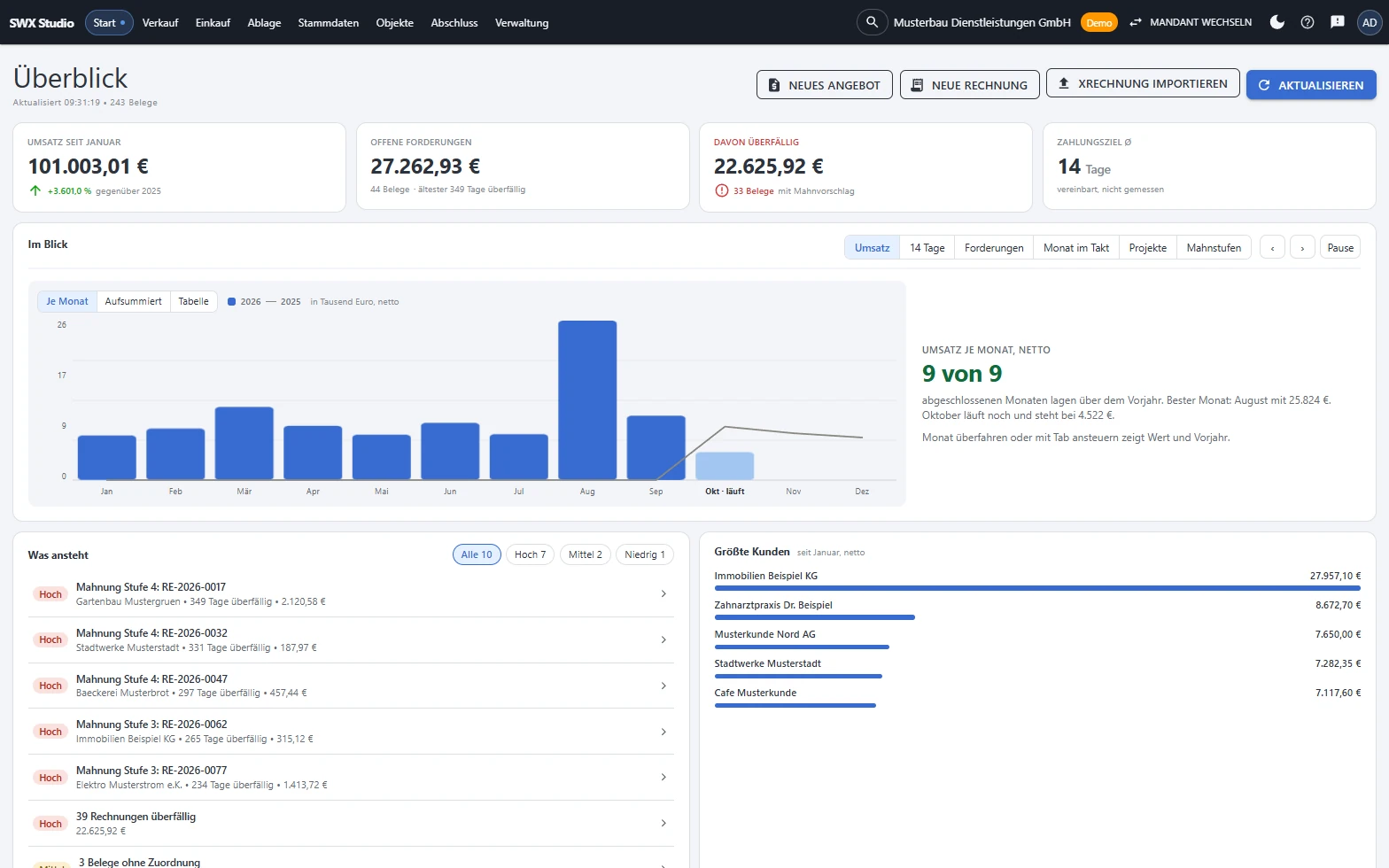Click the overdue warning icon beside 33 Belege

(722, 190)
